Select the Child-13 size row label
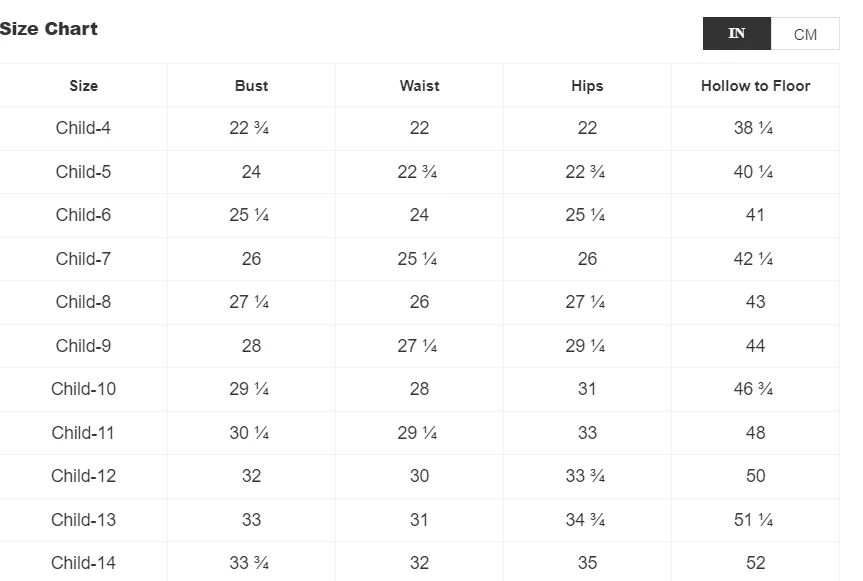This screenshot has width=863, height=581. 83,520
